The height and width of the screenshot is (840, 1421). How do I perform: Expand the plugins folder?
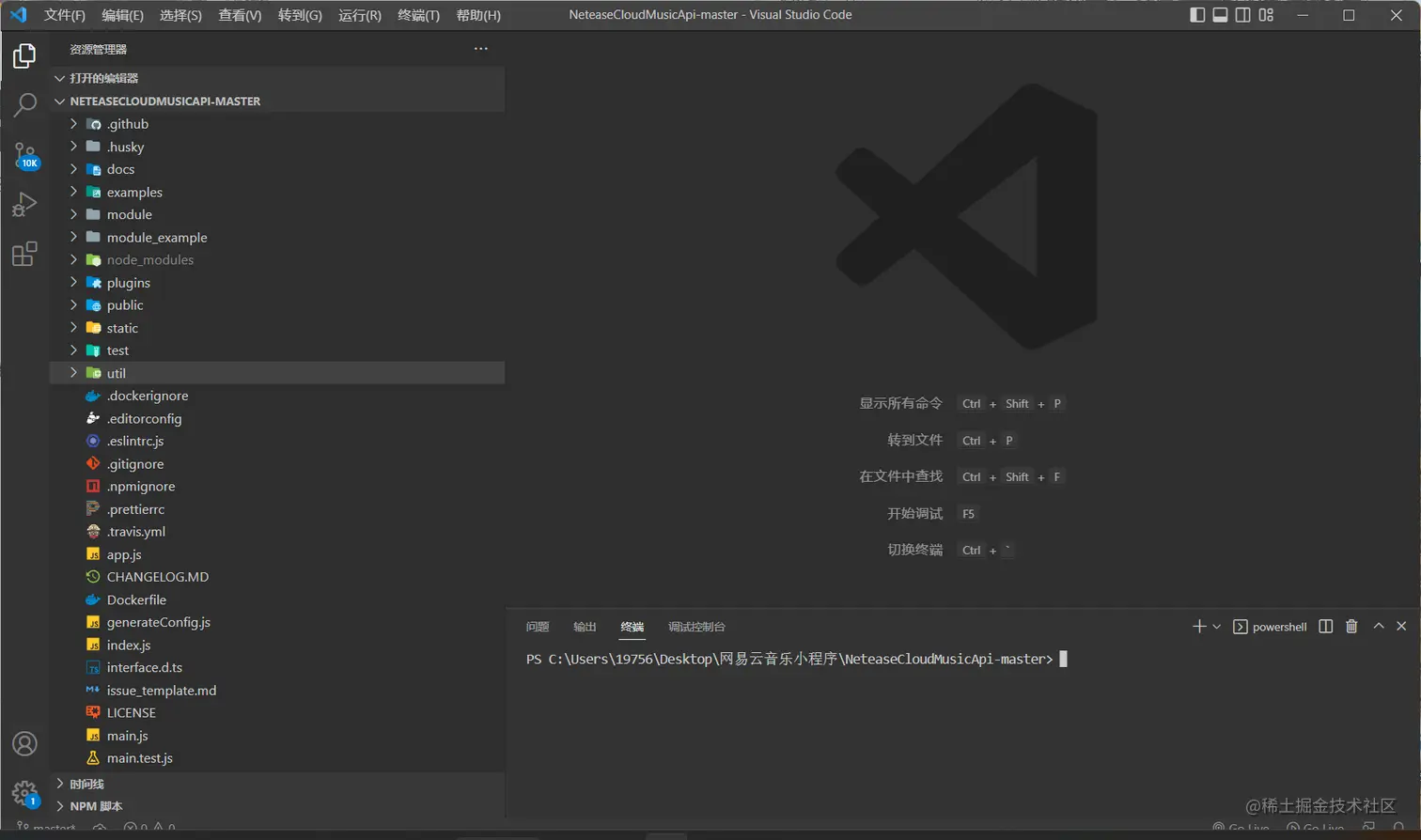pos(277,283)
